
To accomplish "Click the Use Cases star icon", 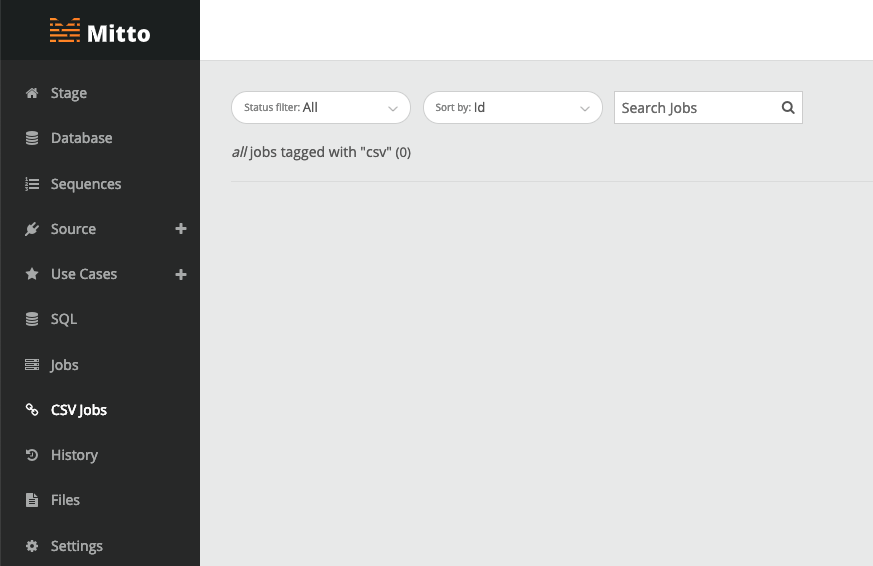I will point(32,274).
